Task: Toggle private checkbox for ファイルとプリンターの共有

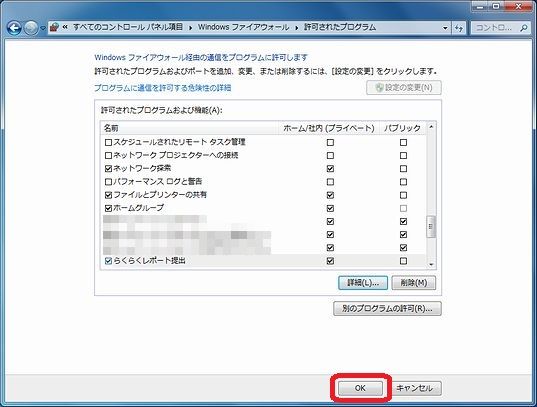Action: click(x=330, y=195)
